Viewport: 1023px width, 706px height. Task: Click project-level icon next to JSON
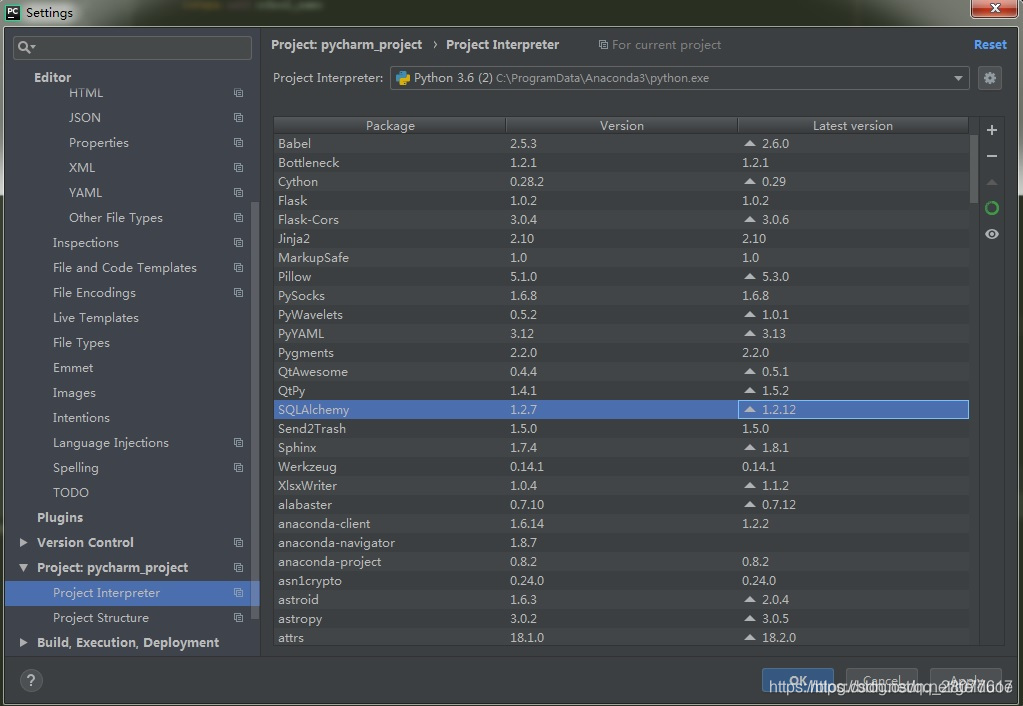(x=239, y=118)
